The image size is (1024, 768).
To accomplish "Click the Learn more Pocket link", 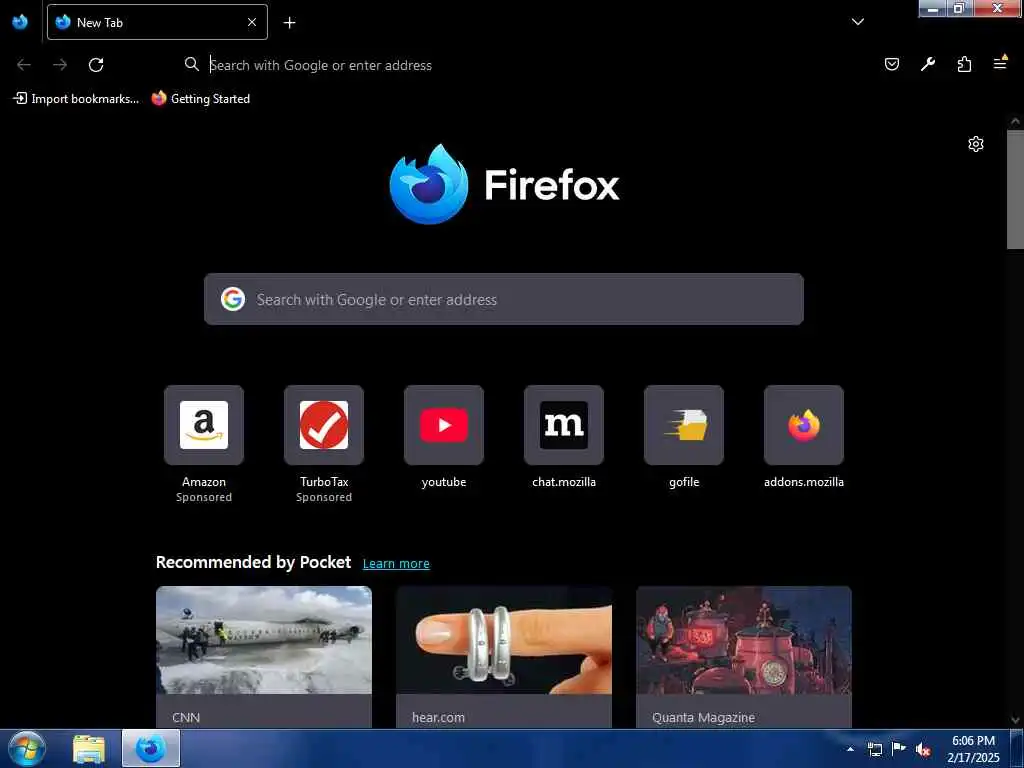I will (x=396, y=564).
